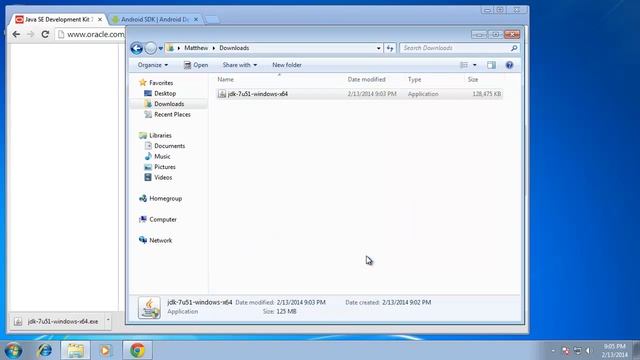This screenshot has height=360, width=640.
Task: Show hidden system tray icons
Action: point(553,351)
